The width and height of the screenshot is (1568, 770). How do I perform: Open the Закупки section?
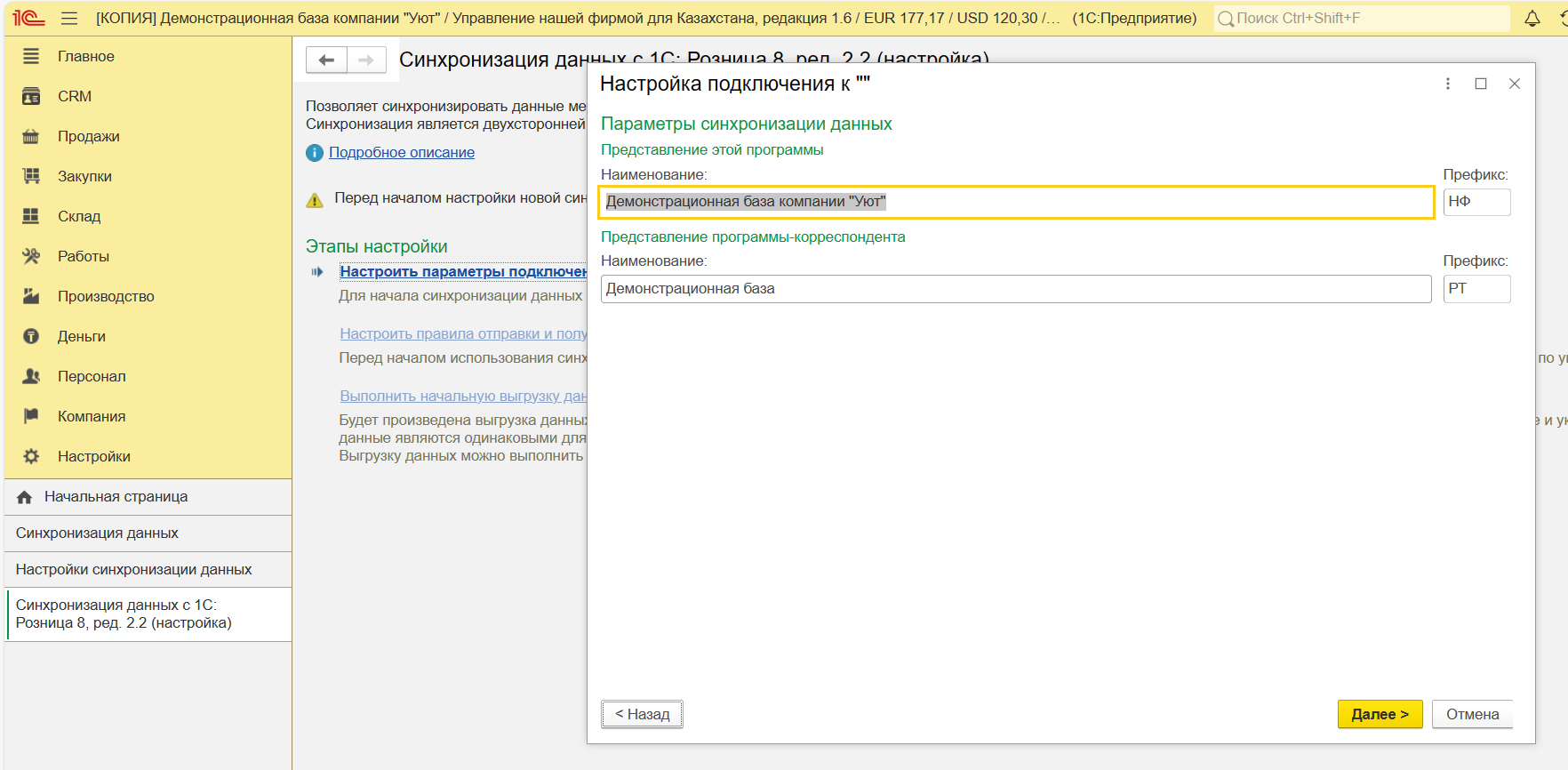pos(84,176)
